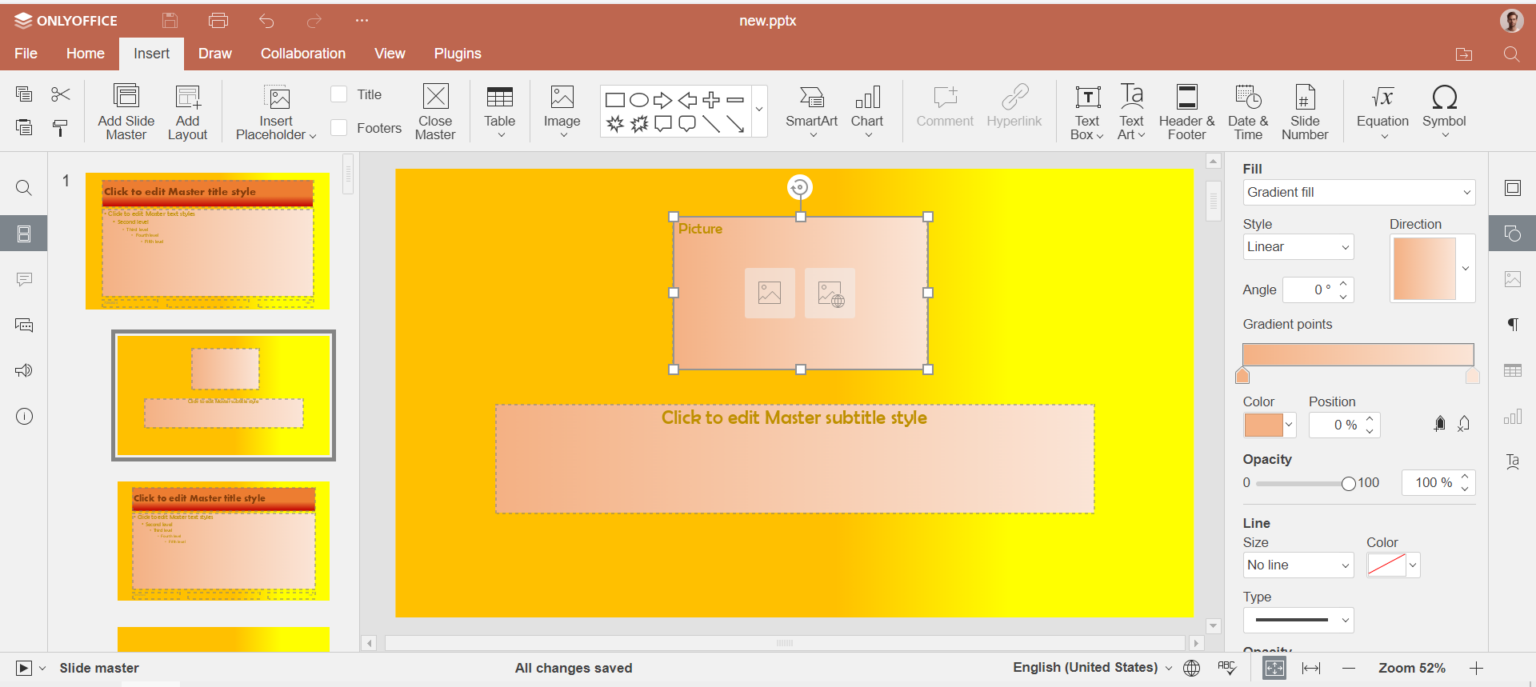Open the Comments panel
1536x687 pixels.
click(23, 279)
